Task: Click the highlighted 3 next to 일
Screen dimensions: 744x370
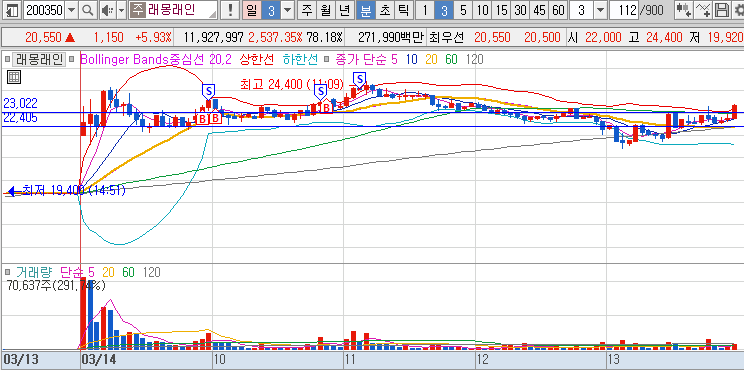Action: 271,10
